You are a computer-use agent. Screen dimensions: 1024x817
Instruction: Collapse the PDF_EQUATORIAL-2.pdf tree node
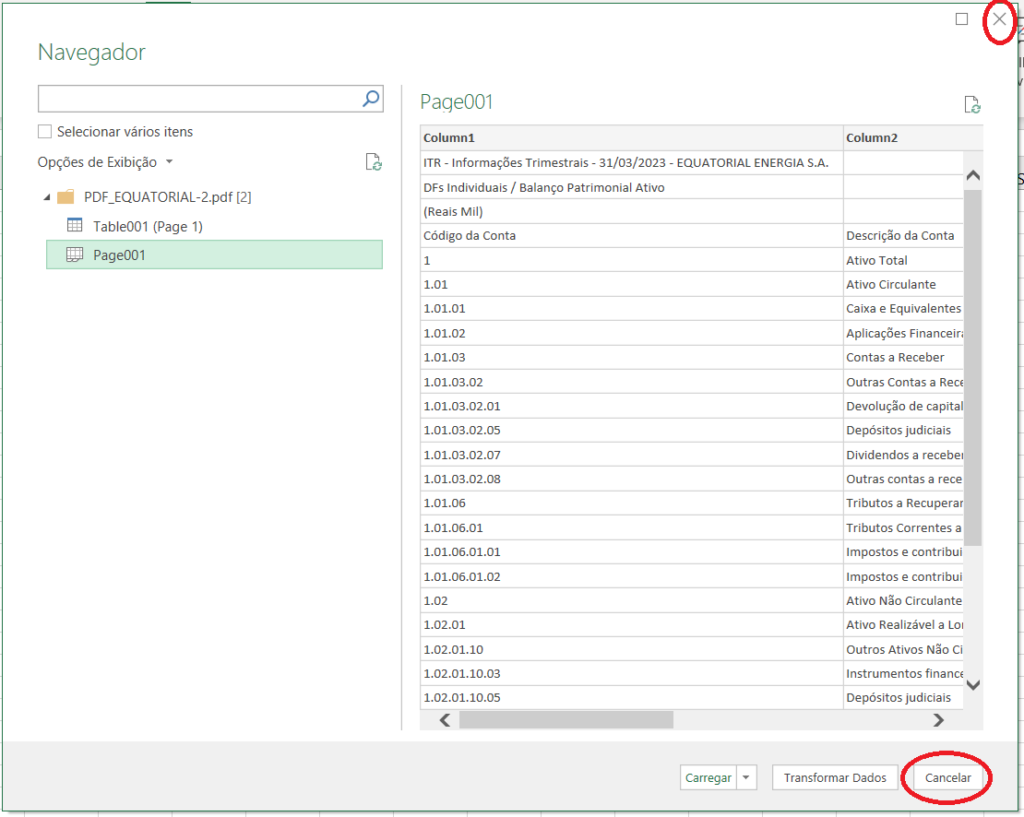point(47,197)
